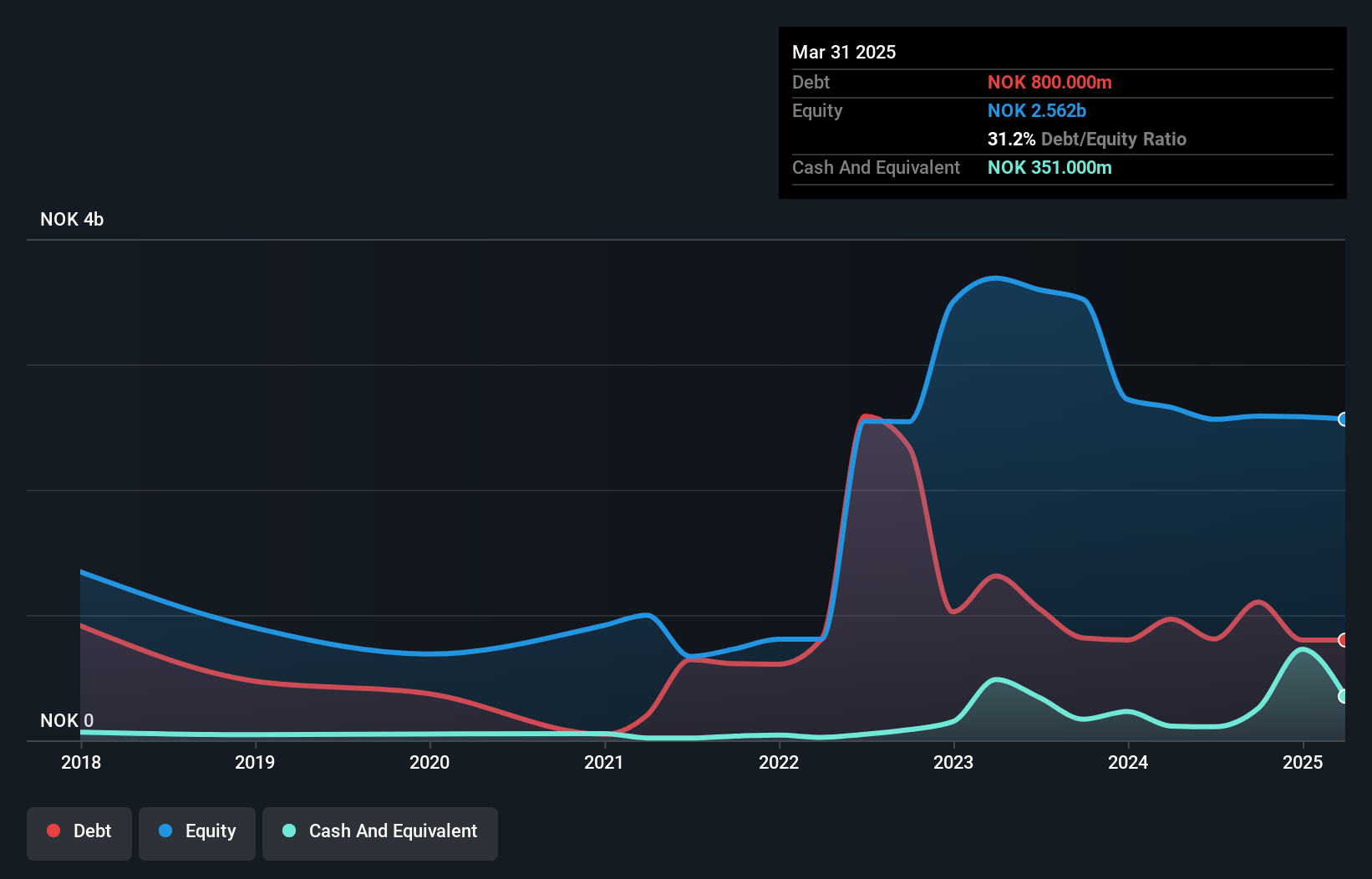Viewport: 1372px width, 879px height.
Task: Click the 31.2% Debt/Equity Ratio text
Action: click(1087, 139)
